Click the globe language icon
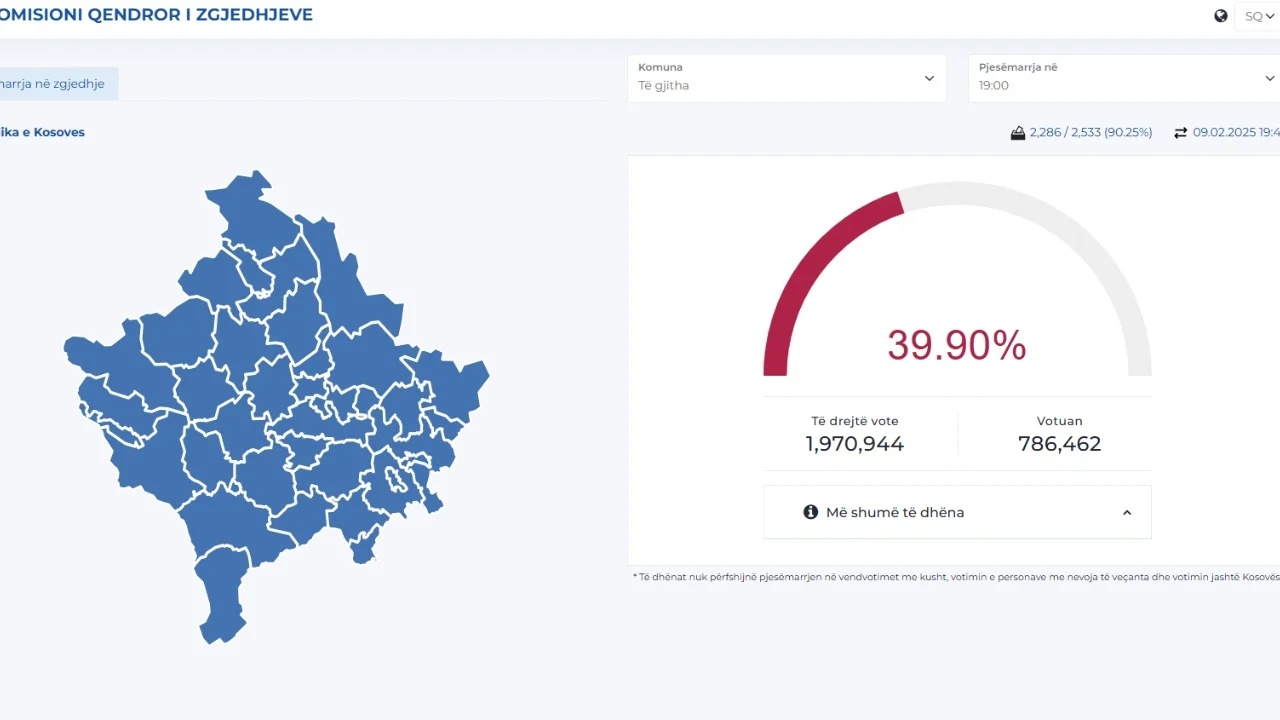The image size is (1280, 720). [x=1220, y=16]
